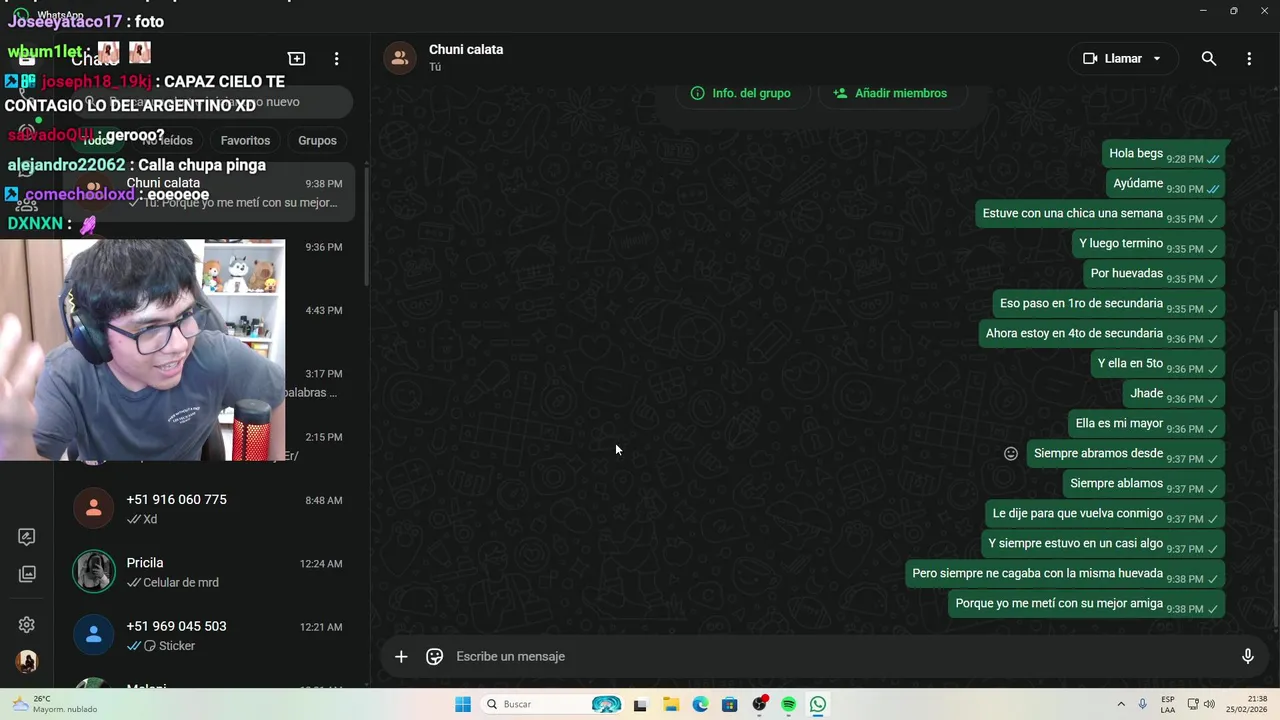Open File Explorer from the taskbar

(670, 704)
